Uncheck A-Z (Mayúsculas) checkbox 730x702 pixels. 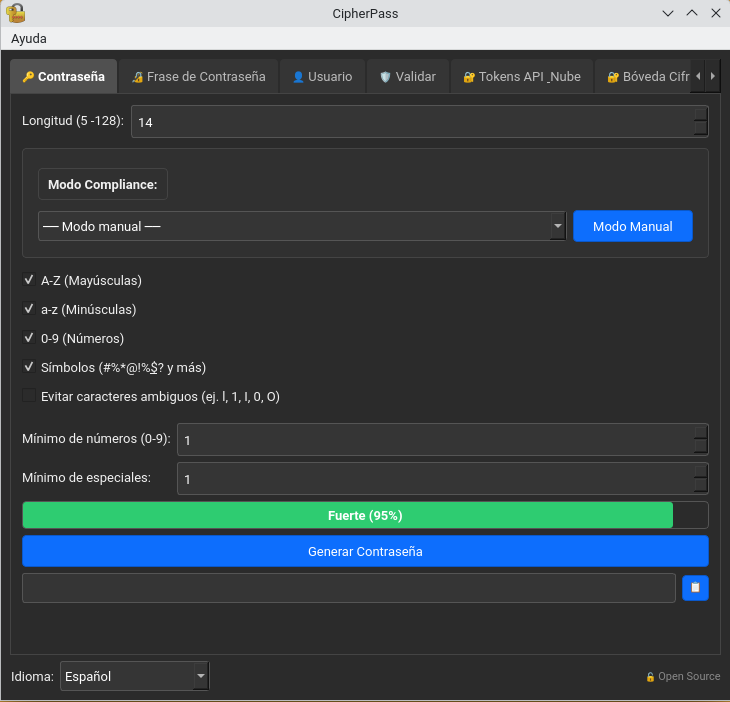tap(29, 280)
